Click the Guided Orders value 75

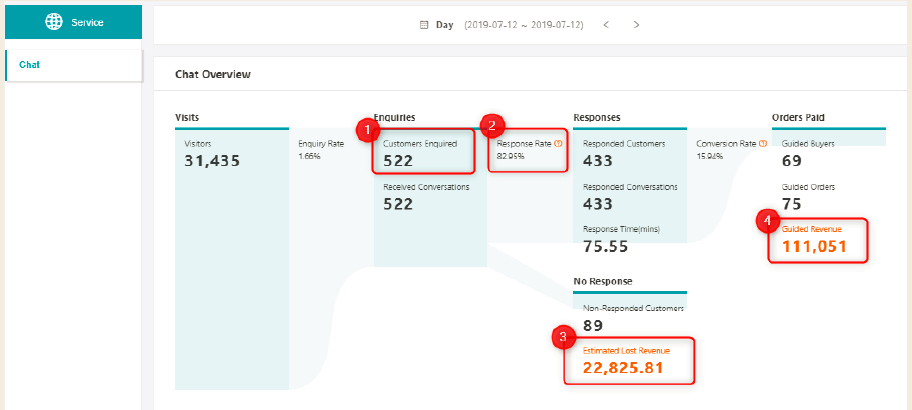[792, 204]
